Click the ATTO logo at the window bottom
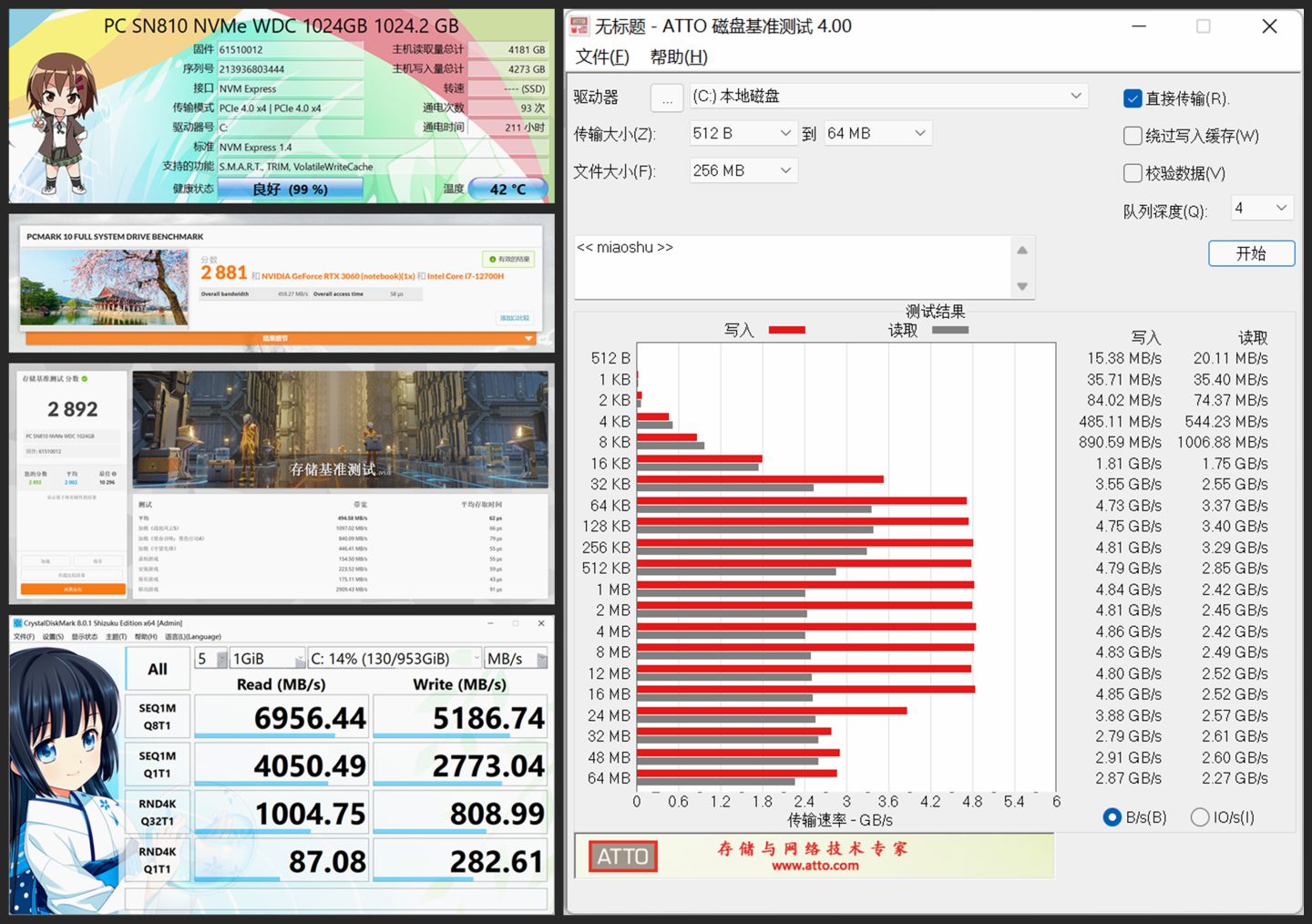 tap(622, 856)
